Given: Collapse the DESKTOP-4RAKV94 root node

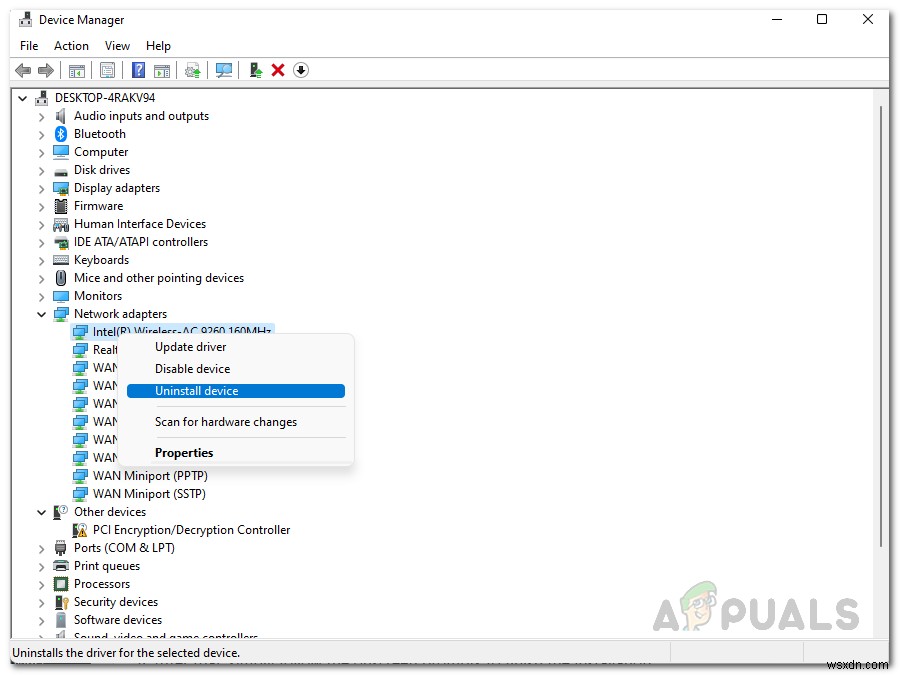Looking at the screenshot, I should tap(22, 98).
